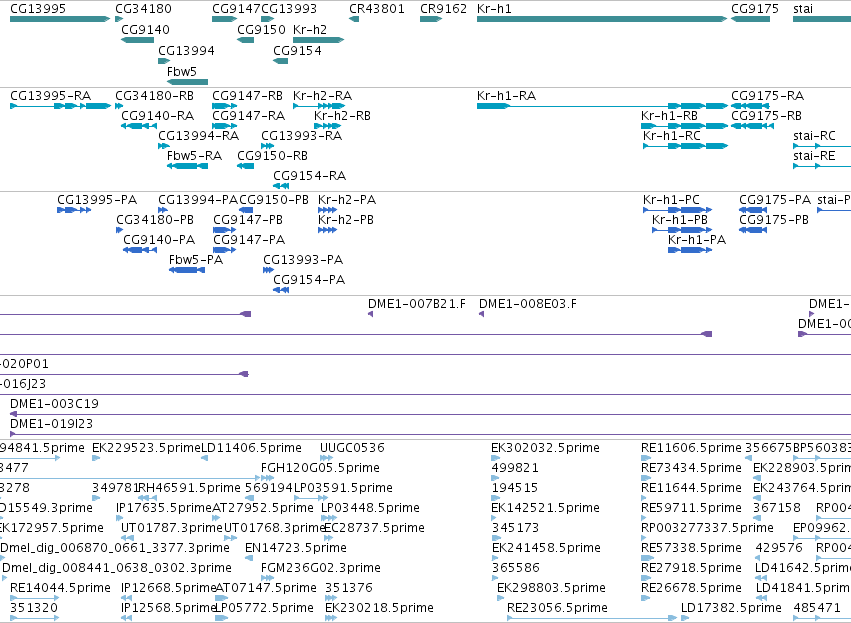Click the CR43801 gene label

(377, 9)
